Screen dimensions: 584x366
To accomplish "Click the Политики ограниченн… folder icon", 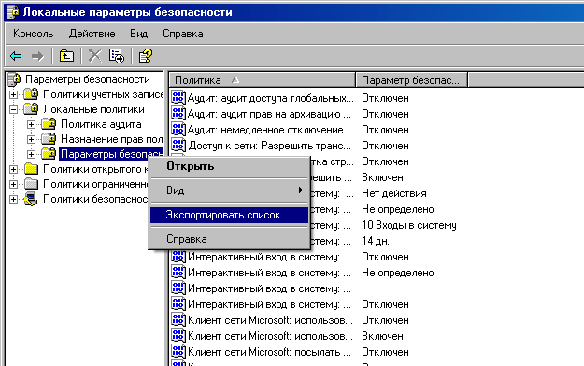I will 31,184.
